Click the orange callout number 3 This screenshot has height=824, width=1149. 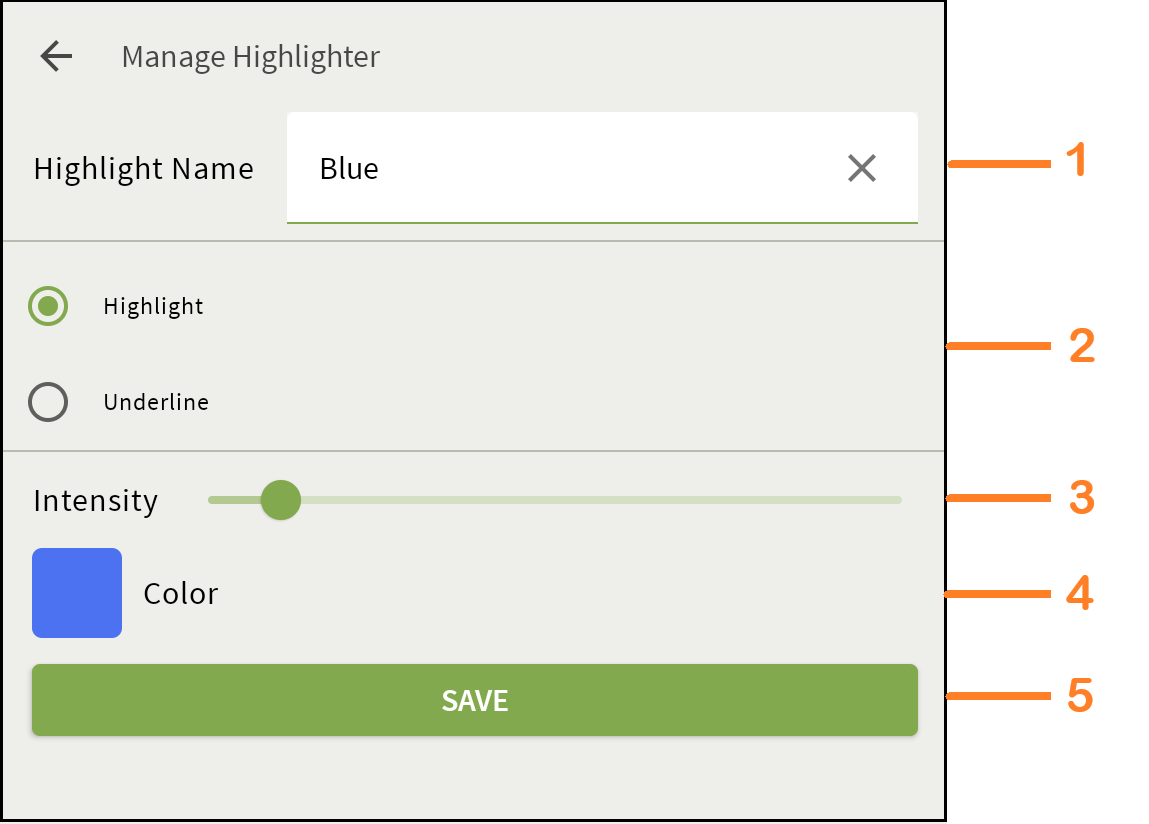pos(1082,498)
